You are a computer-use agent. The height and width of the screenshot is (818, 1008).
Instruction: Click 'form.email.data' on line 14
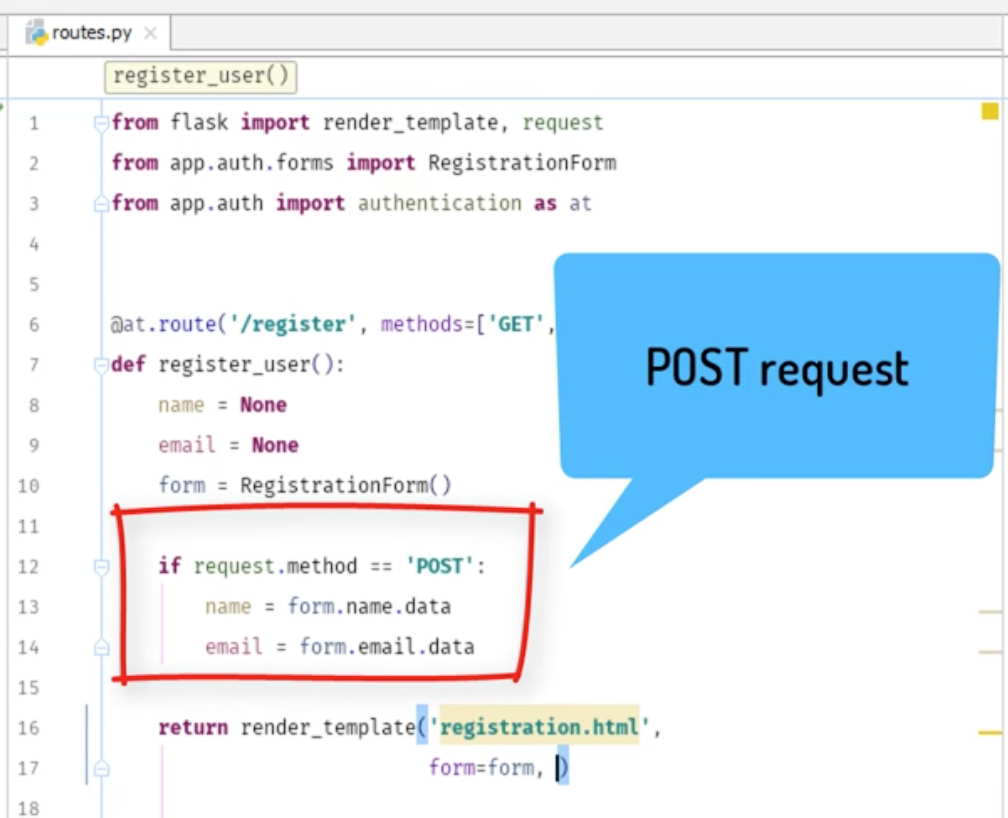(x=387, y=646)
